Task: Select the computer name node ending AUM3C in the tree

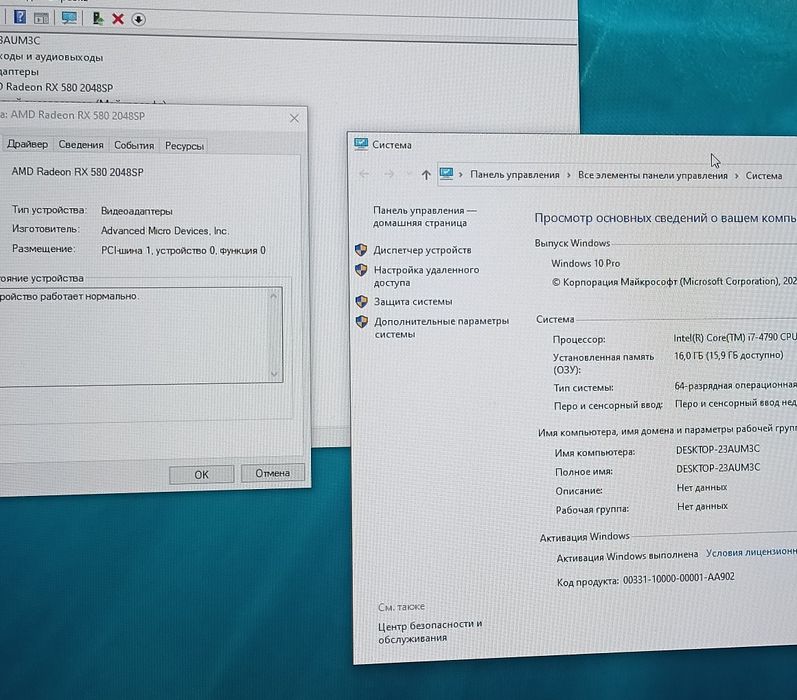Action: click(19, 40)
